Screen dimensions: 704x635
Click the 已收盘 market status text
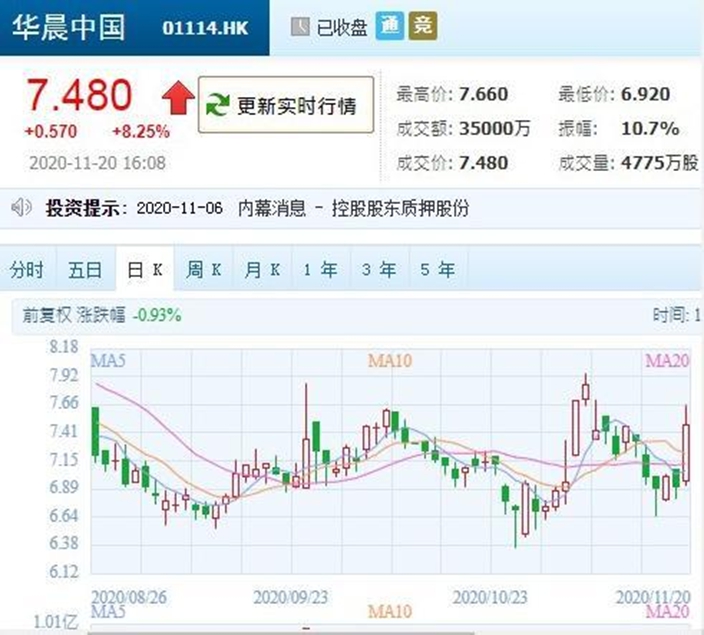[342, 28]
